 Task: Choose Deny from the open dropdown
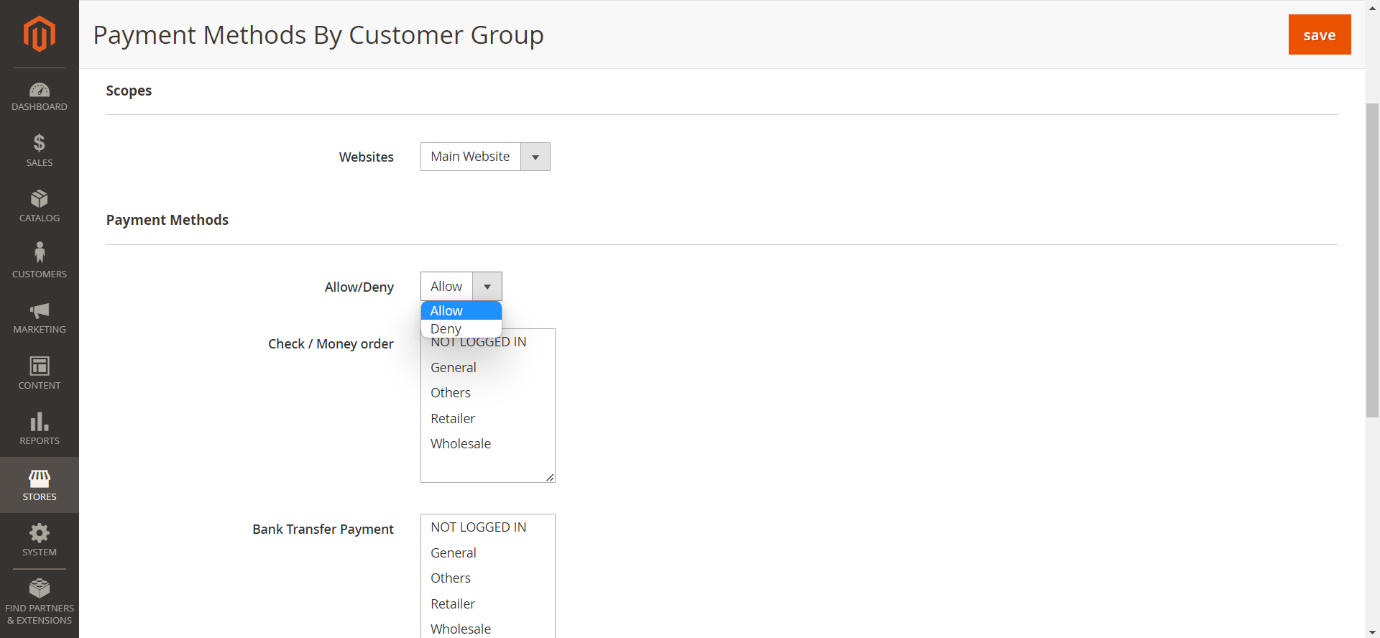click(x=446, y=329)
